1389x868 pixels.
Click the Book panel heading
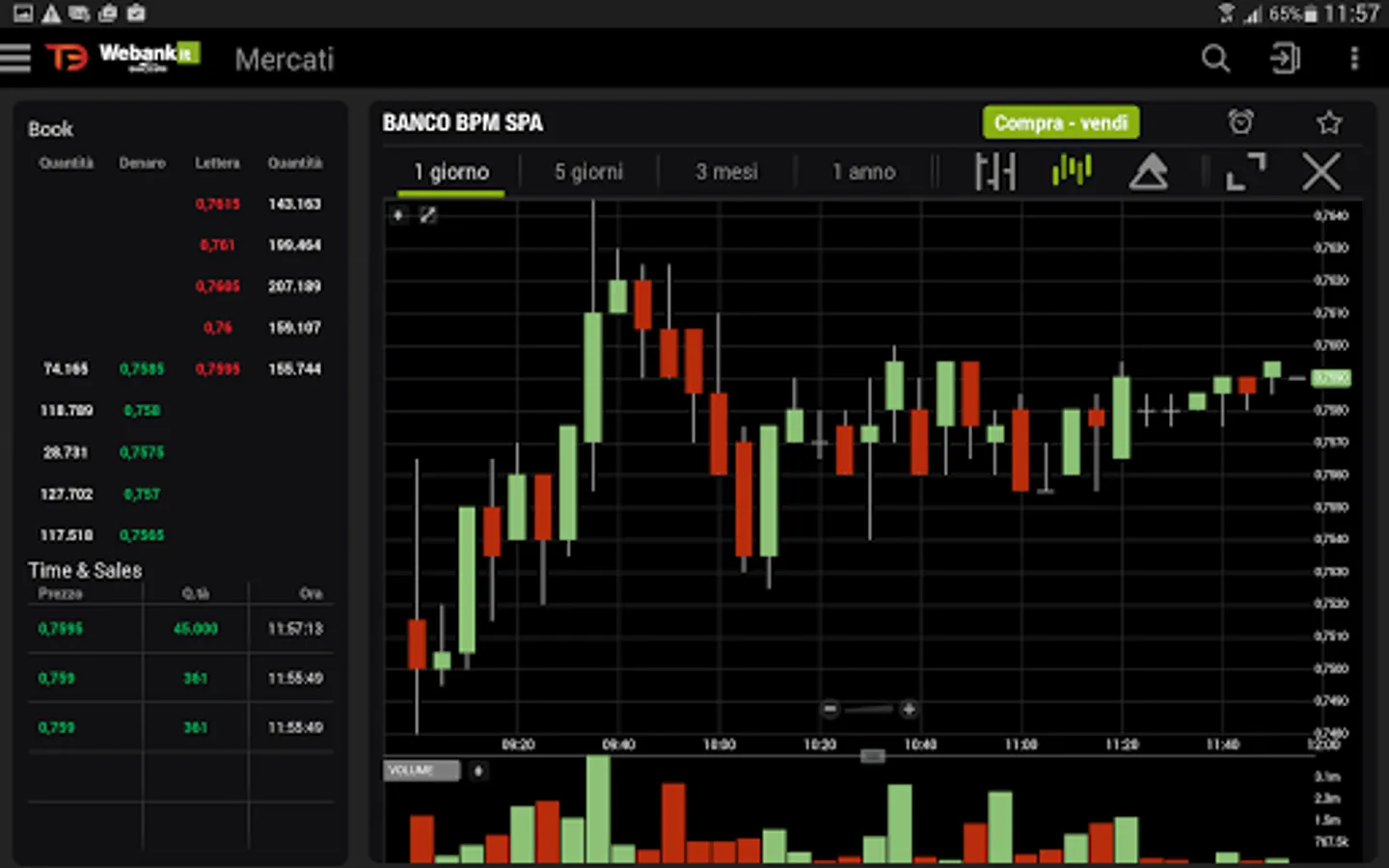click(x=50, y=129)
